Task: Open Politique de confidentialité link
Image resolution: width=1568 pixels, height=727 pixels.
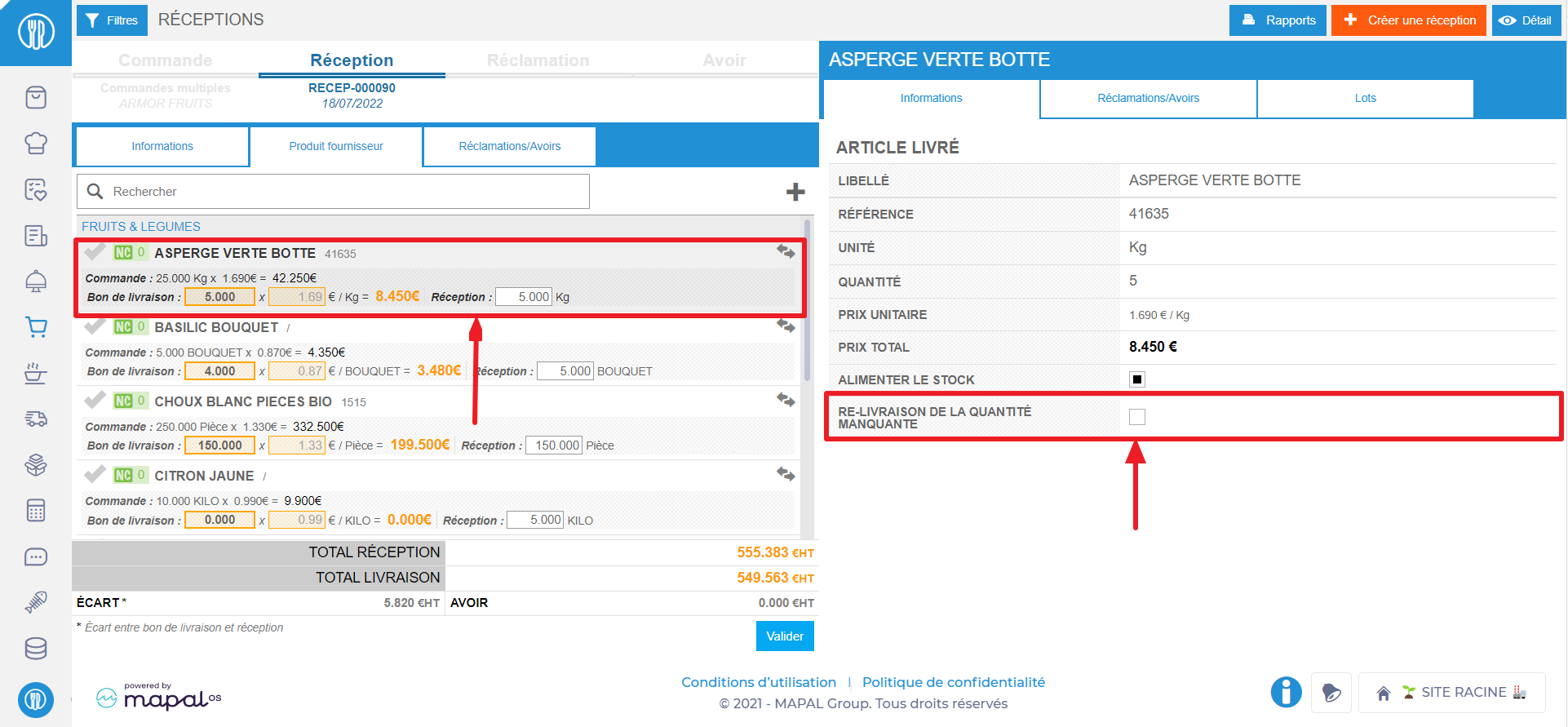Action: (954, 682)
